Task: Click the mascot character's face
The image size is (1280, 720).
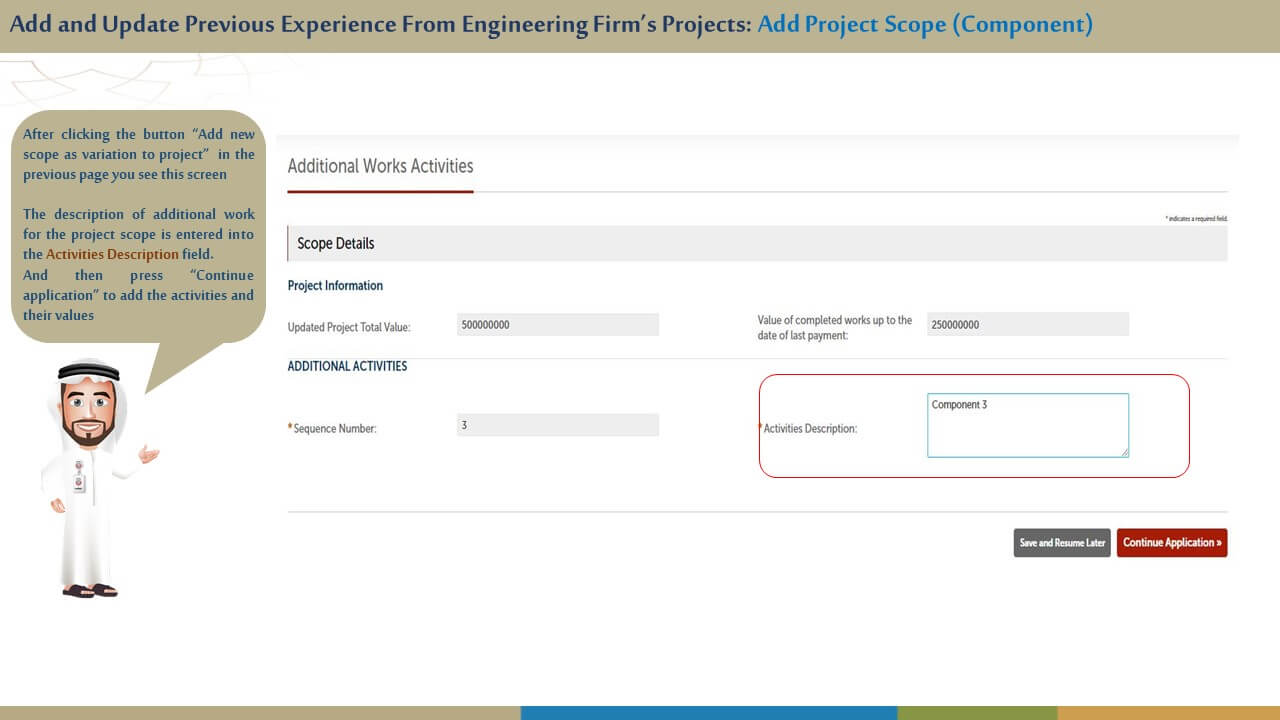Action: 88,410
